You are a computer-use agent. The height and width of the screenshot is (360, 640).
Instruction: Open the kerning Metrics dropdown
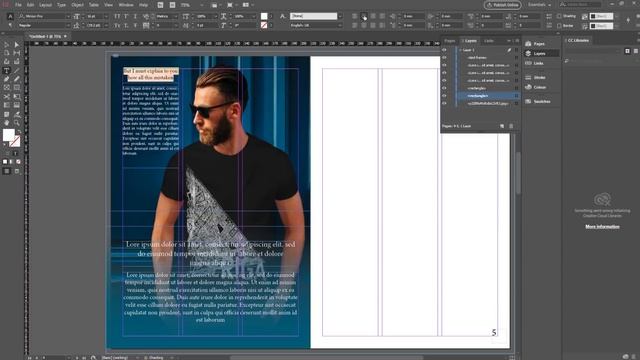tap(176, 16)
